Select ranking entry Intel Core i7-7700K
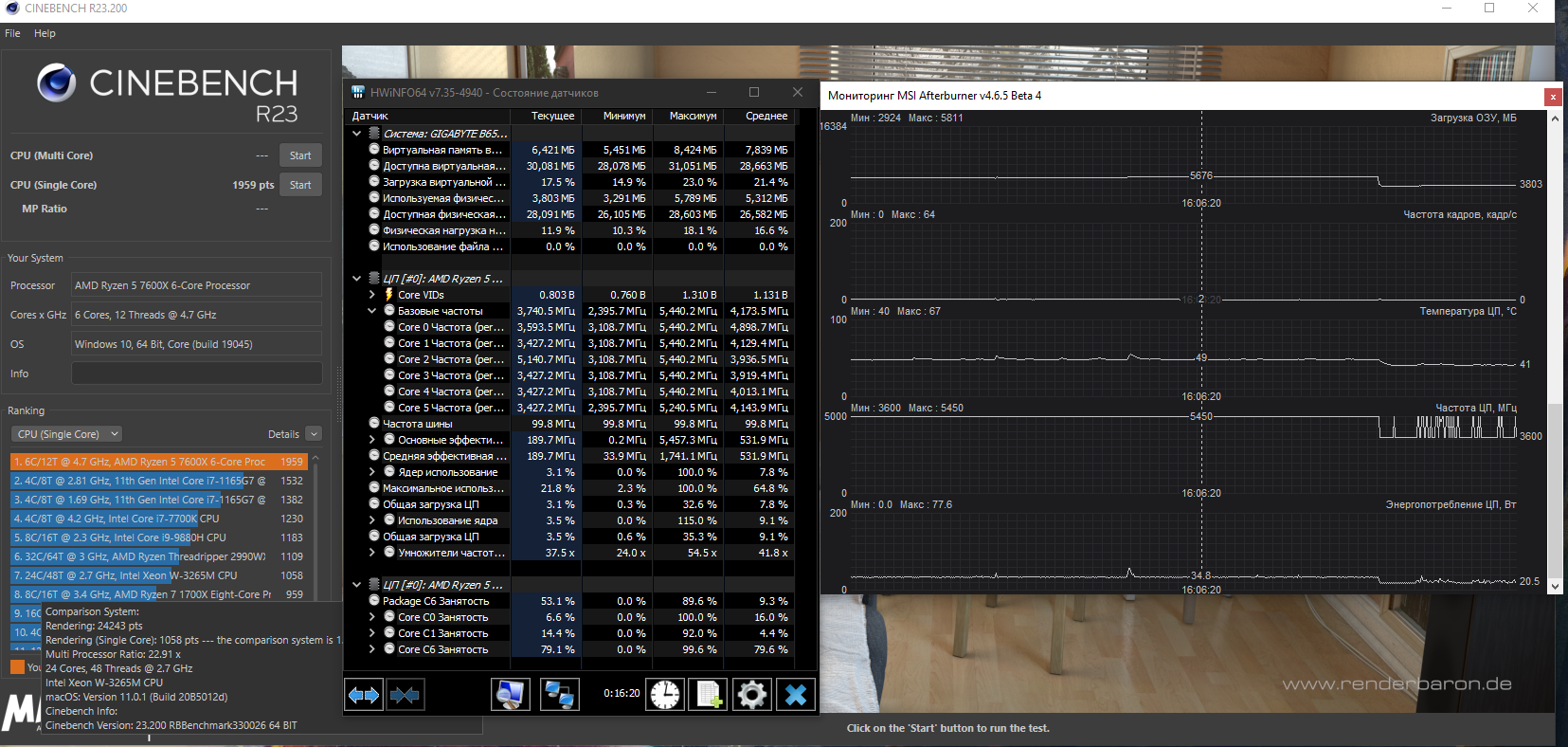 tap(158, 519)
